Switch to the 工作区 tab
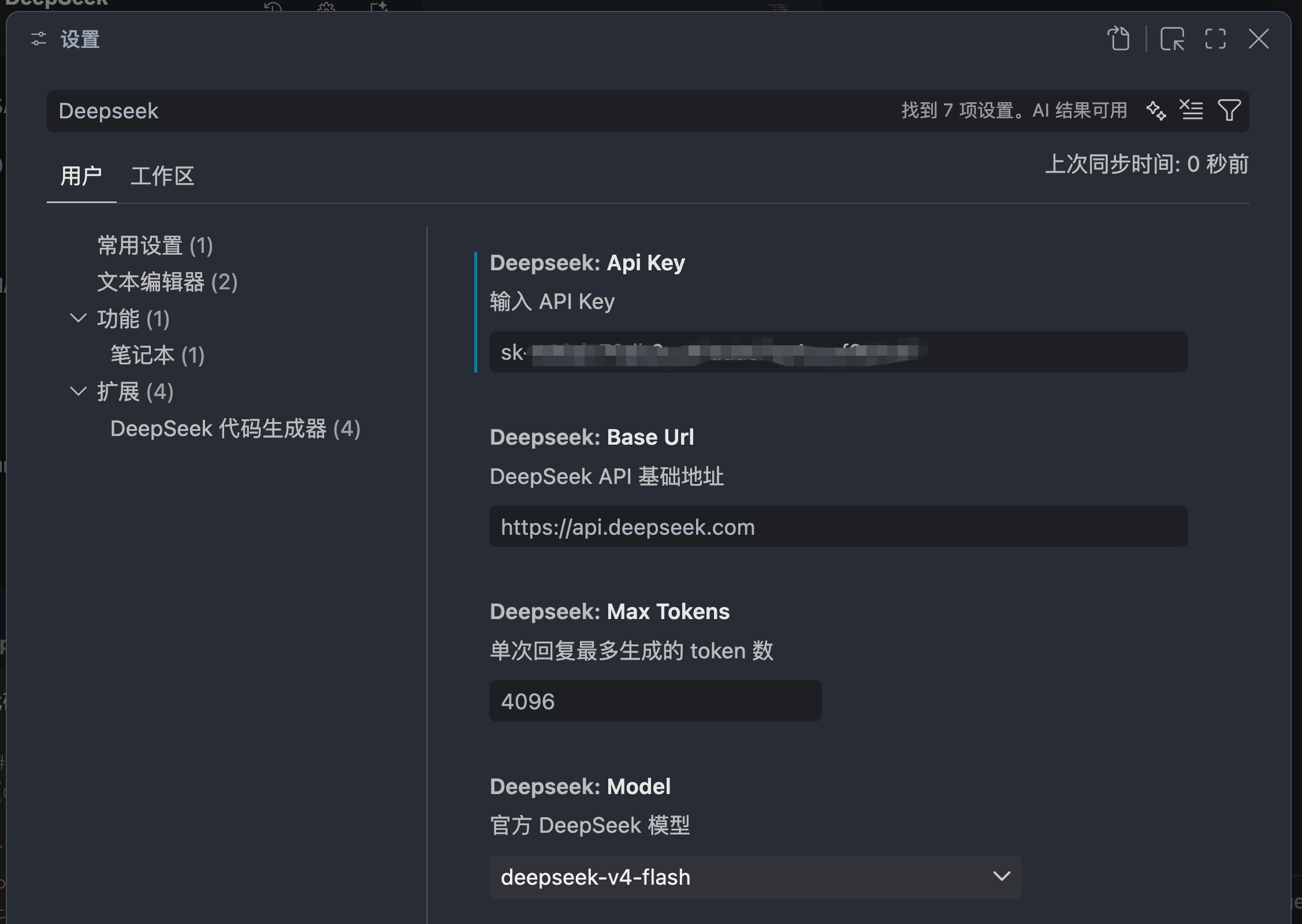Image resolution: width=1302 pixels, height=924 pixels. click(162, 176)
